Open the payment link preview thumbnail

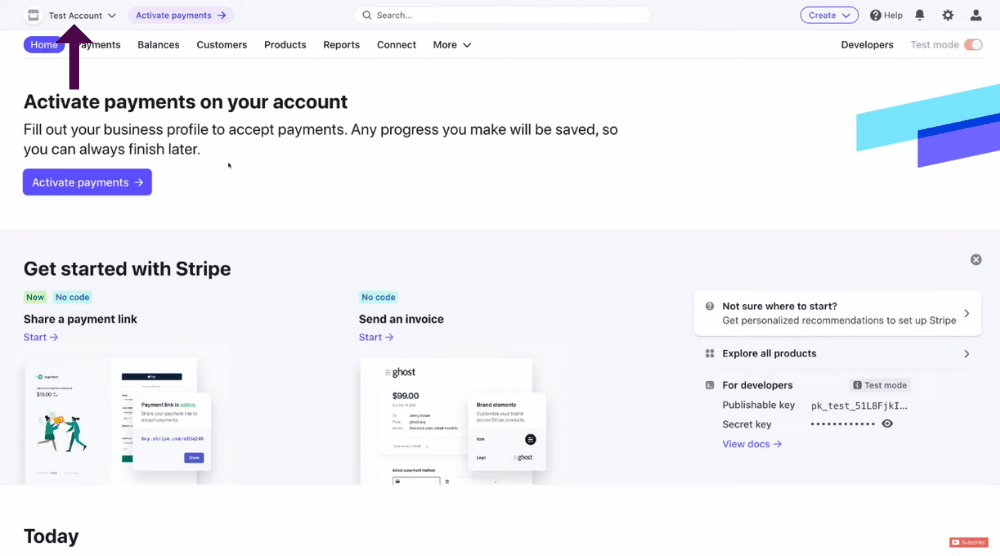click(x=118, y=421)
